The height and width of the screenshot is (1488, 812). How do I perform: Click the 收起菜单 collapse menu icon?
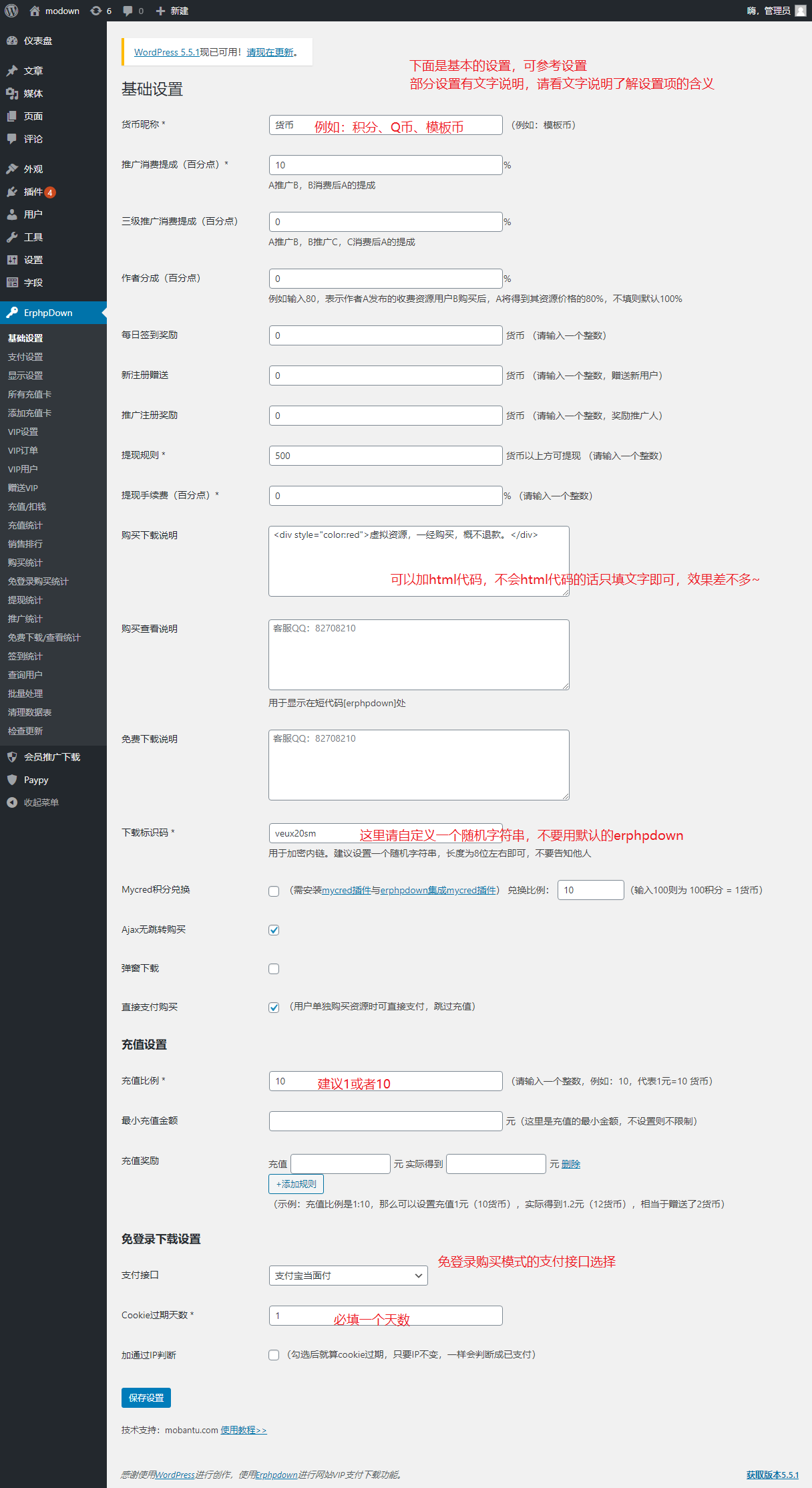coord(12,802)
